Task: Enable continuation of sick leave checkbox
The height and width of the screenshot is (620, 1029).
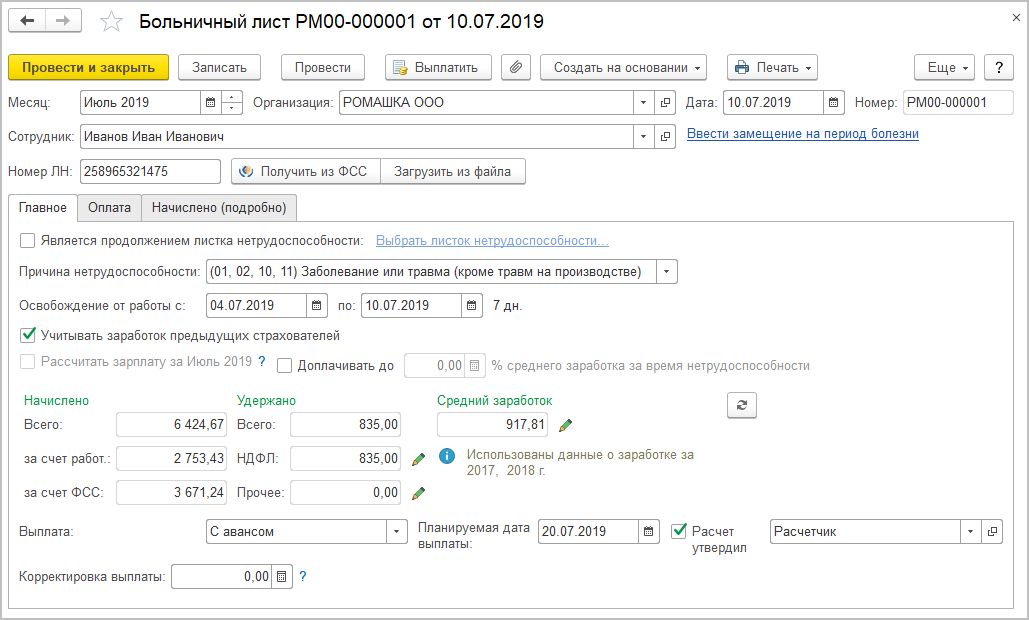Action: (x=27, y=240)
